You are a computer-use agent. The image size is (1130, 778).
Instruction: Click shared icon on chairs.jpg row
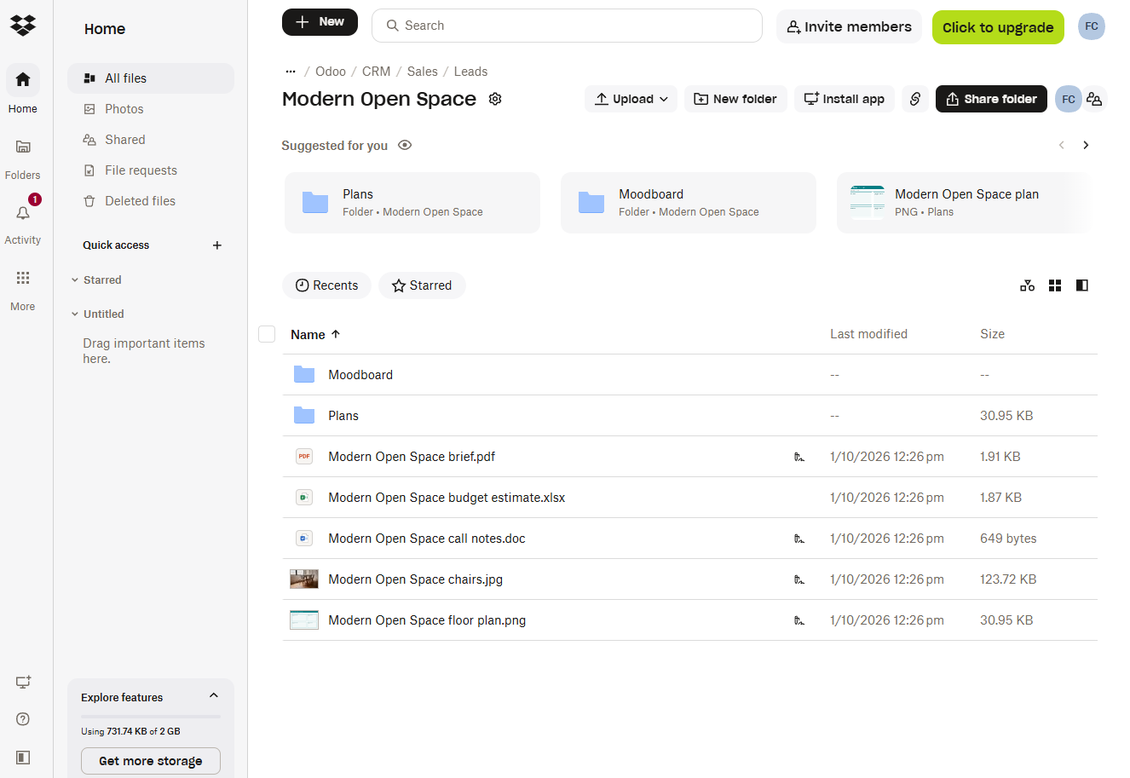click(799, 580)
